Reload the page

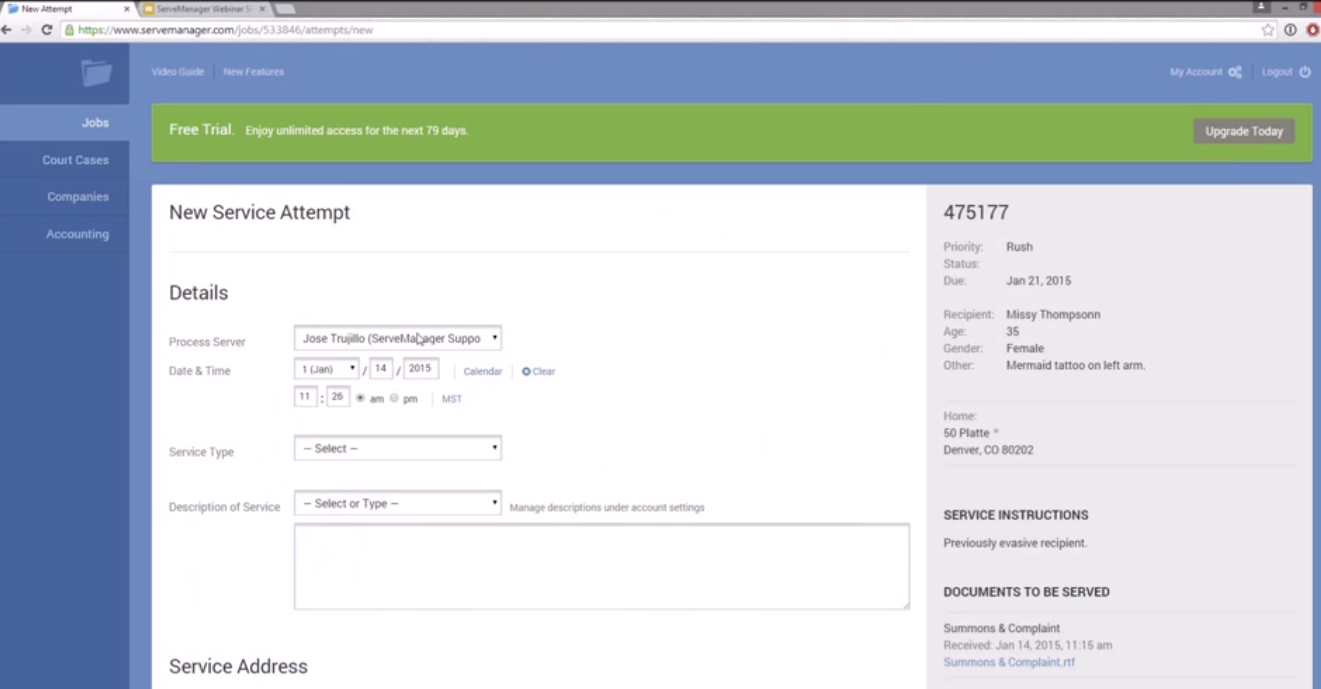pyautogui.click(x=46, y=30)
